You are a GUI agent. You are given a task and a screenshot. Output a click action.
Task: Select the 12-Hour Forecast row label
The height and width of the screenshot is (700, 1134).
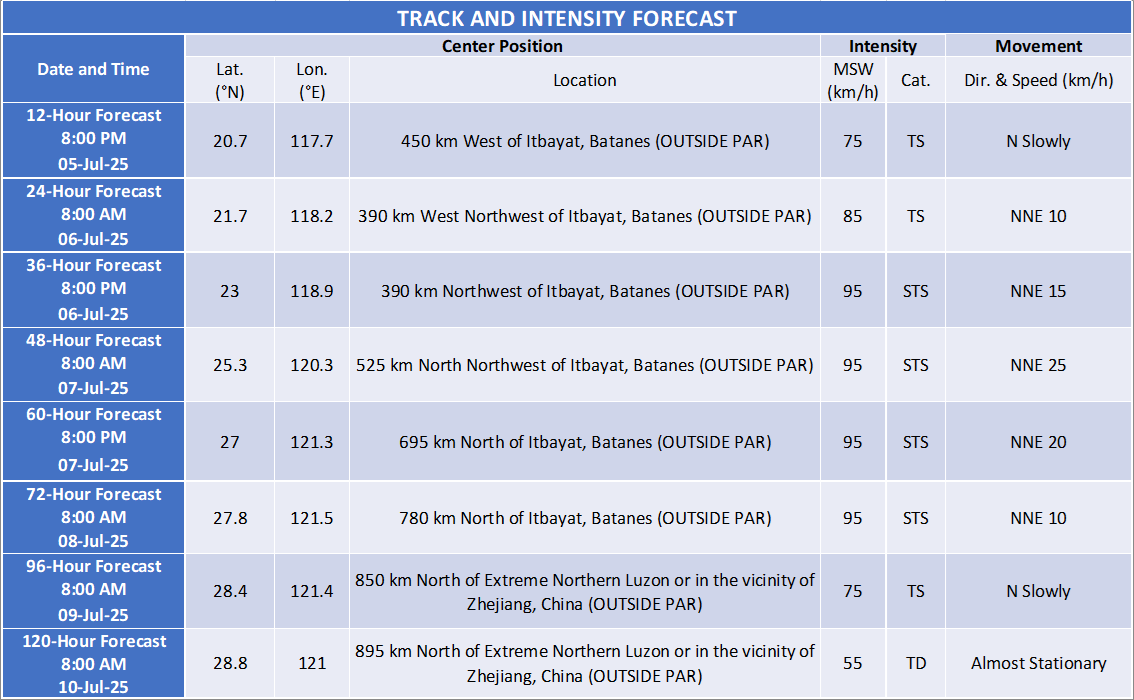tap(93, 140)
